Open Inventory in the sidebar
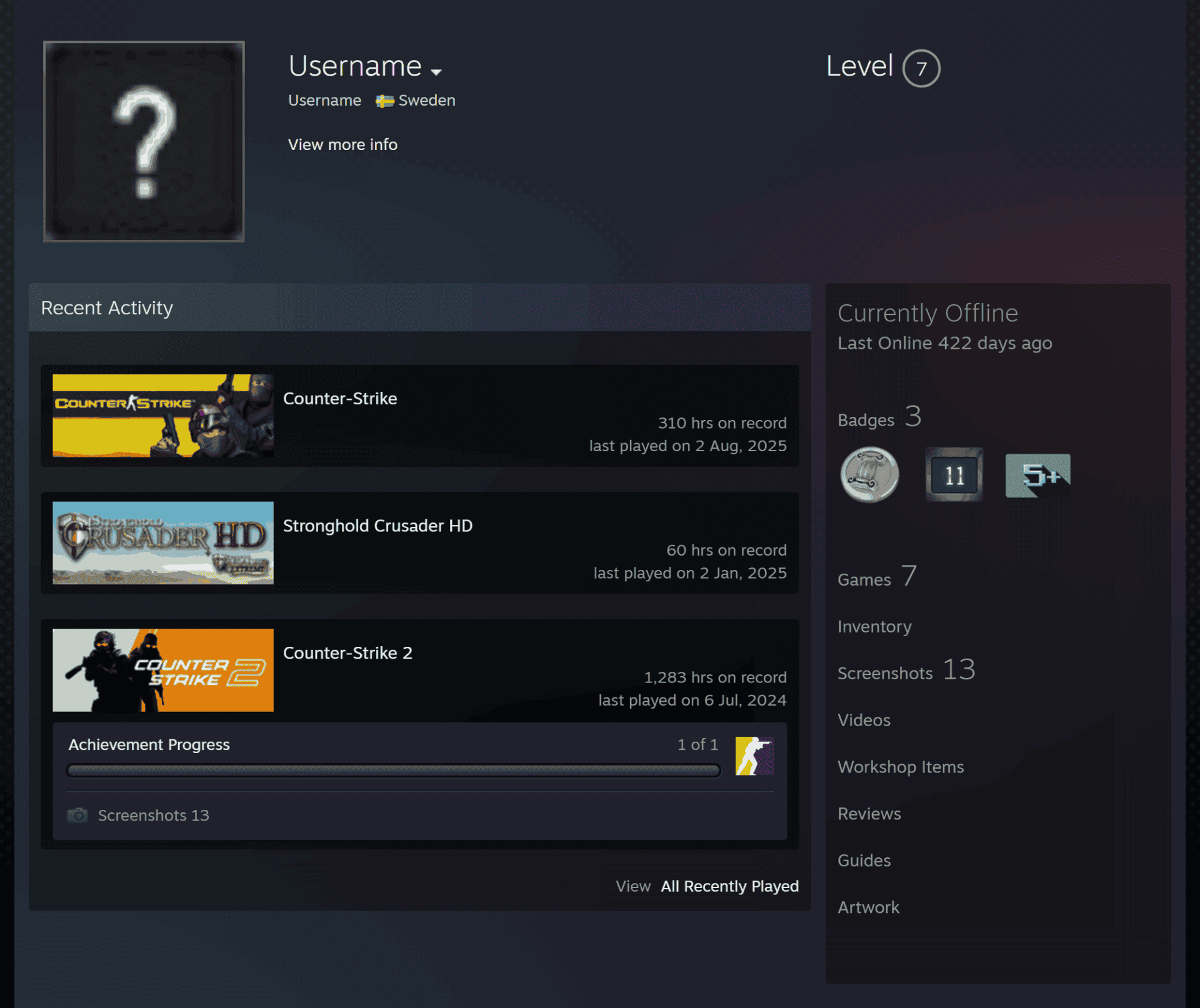Screen dimensions: 1200x1008 click(x=874, y=627)
